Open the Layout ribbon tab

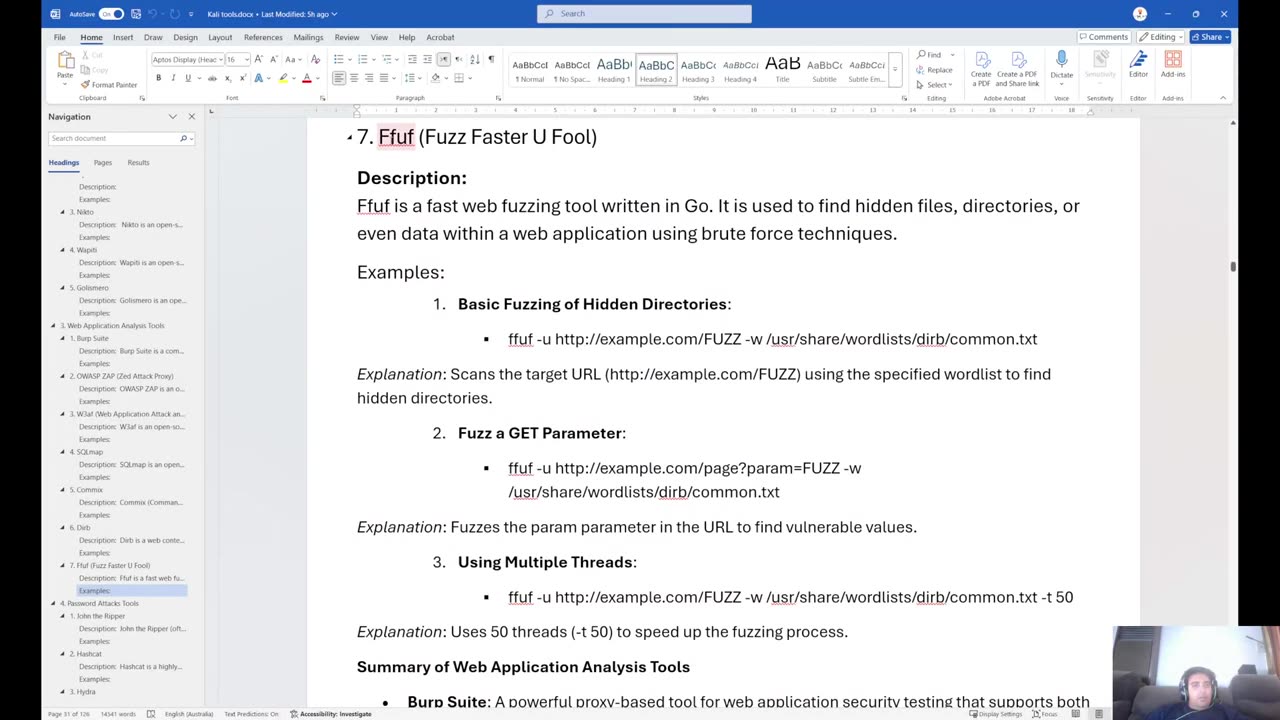pos(220,37)
